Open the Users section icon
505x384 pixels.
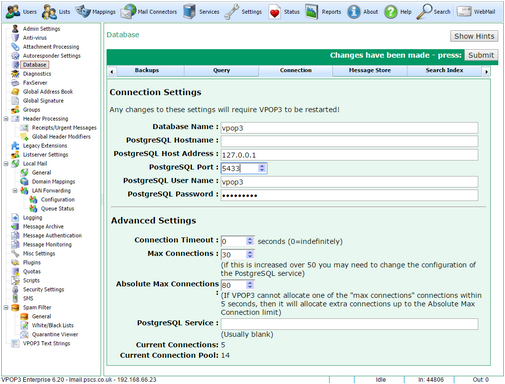pyautogui.click(x=13, y=12)
